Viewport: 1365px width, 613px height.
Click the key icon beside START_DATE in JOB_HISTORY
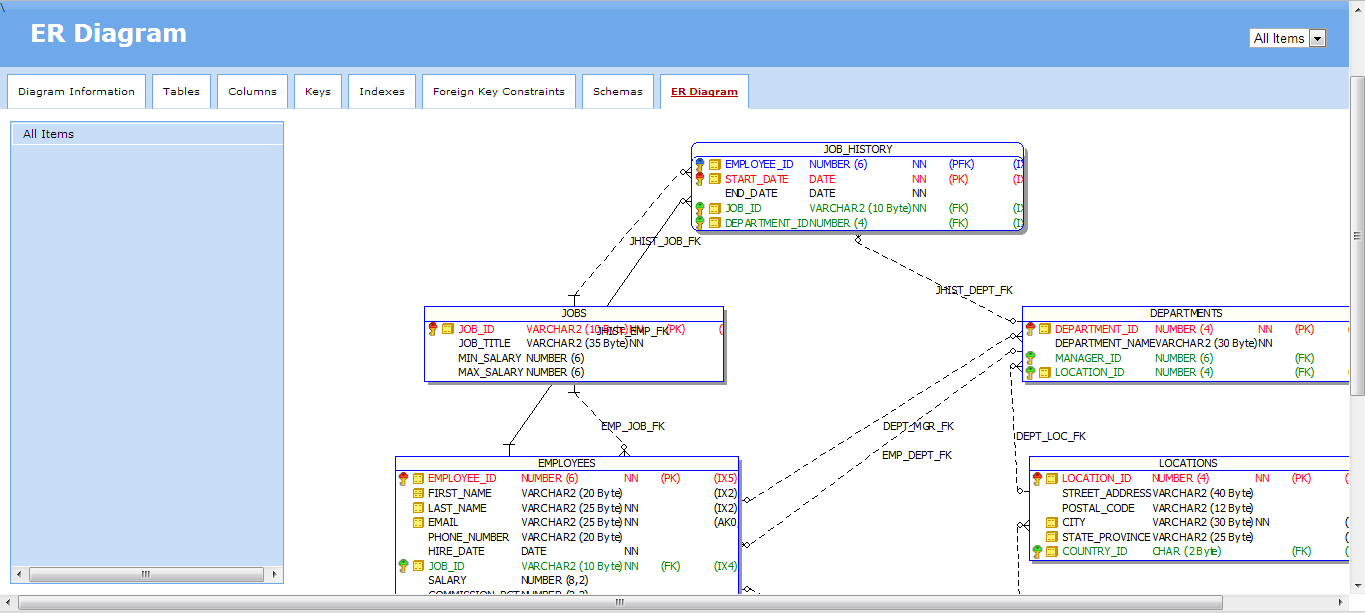pyautogui.click(x=700, y=179)
